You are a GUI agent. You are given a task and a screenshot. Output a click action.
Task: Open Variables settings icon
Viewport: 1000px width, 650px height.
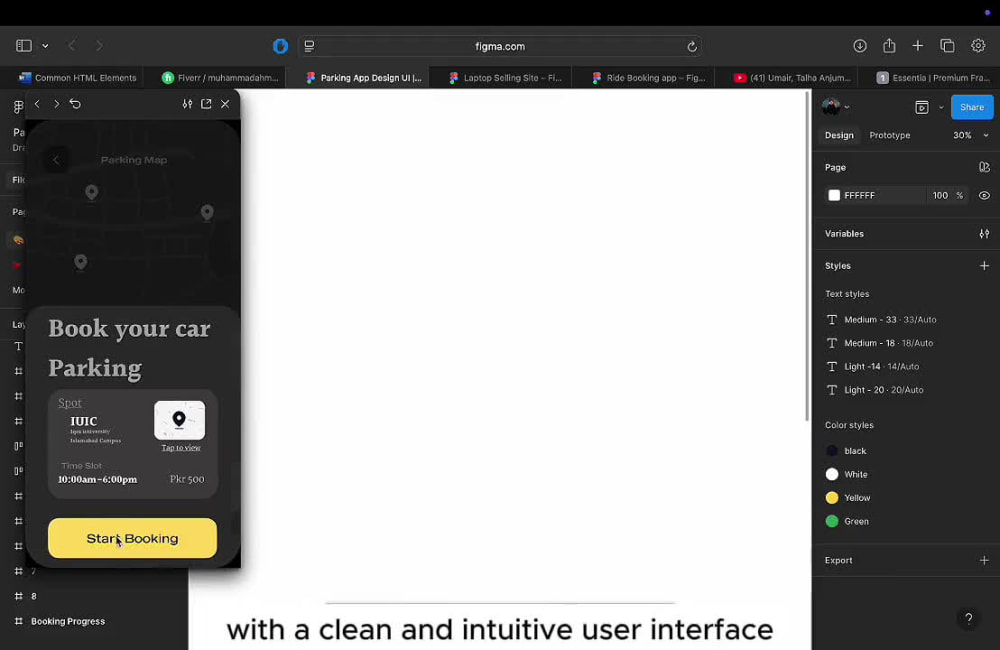click(984, 233)
